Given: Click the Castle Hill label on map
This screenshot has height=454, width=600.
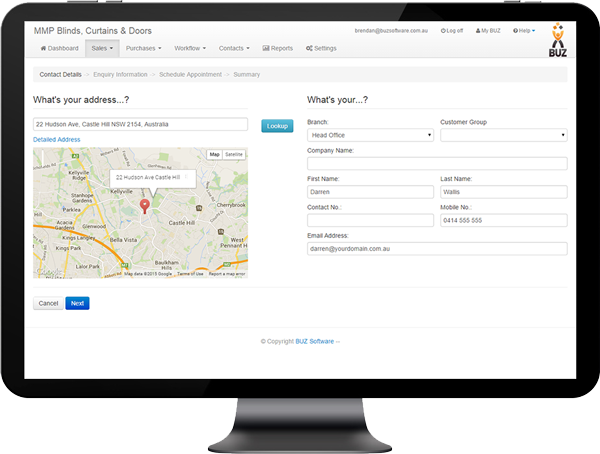Looking at the screenshot, I should pos(182,222).
